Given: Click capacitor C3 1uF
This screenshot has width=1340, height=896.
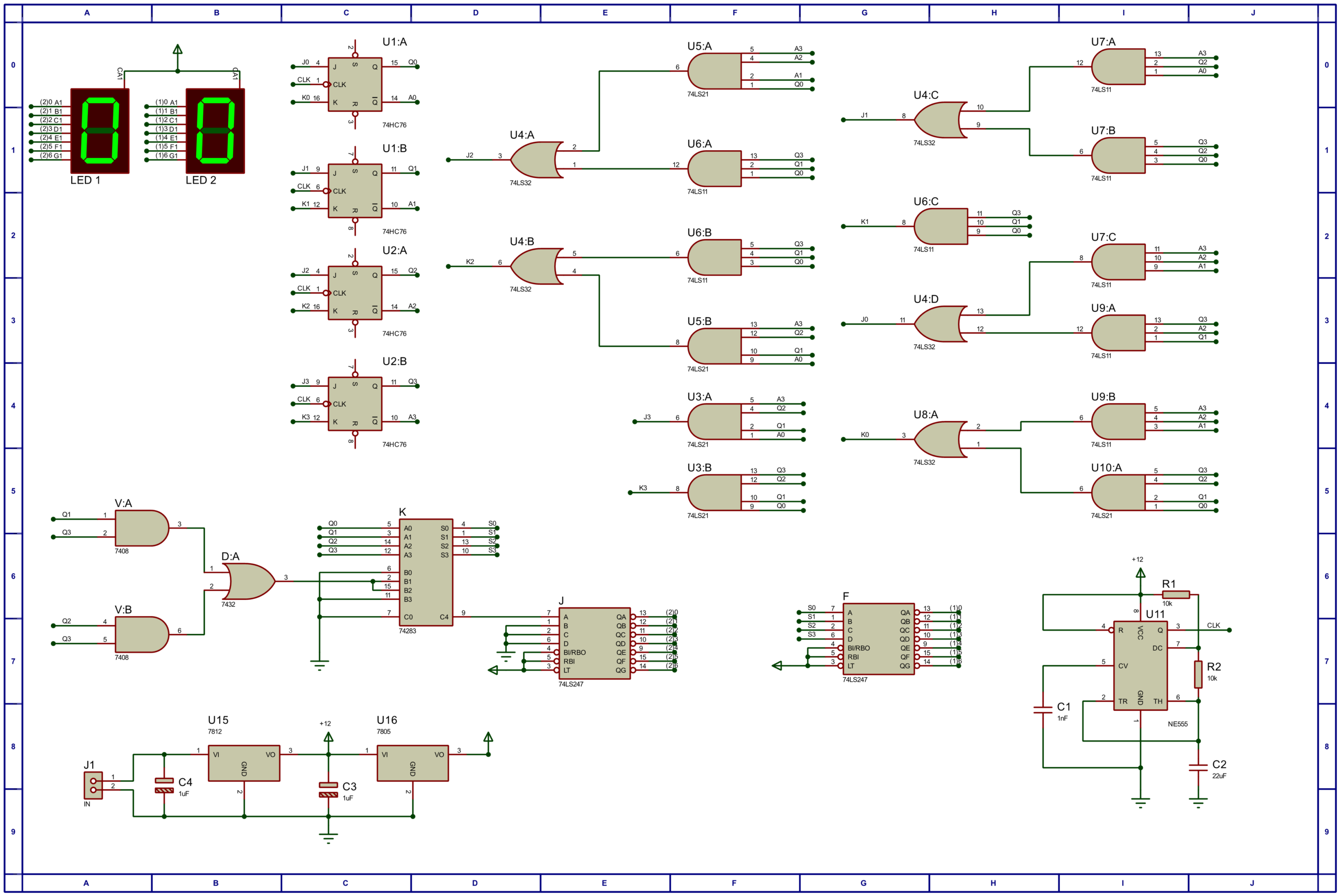Looking at the screenshot, I should tap(328, 790).
